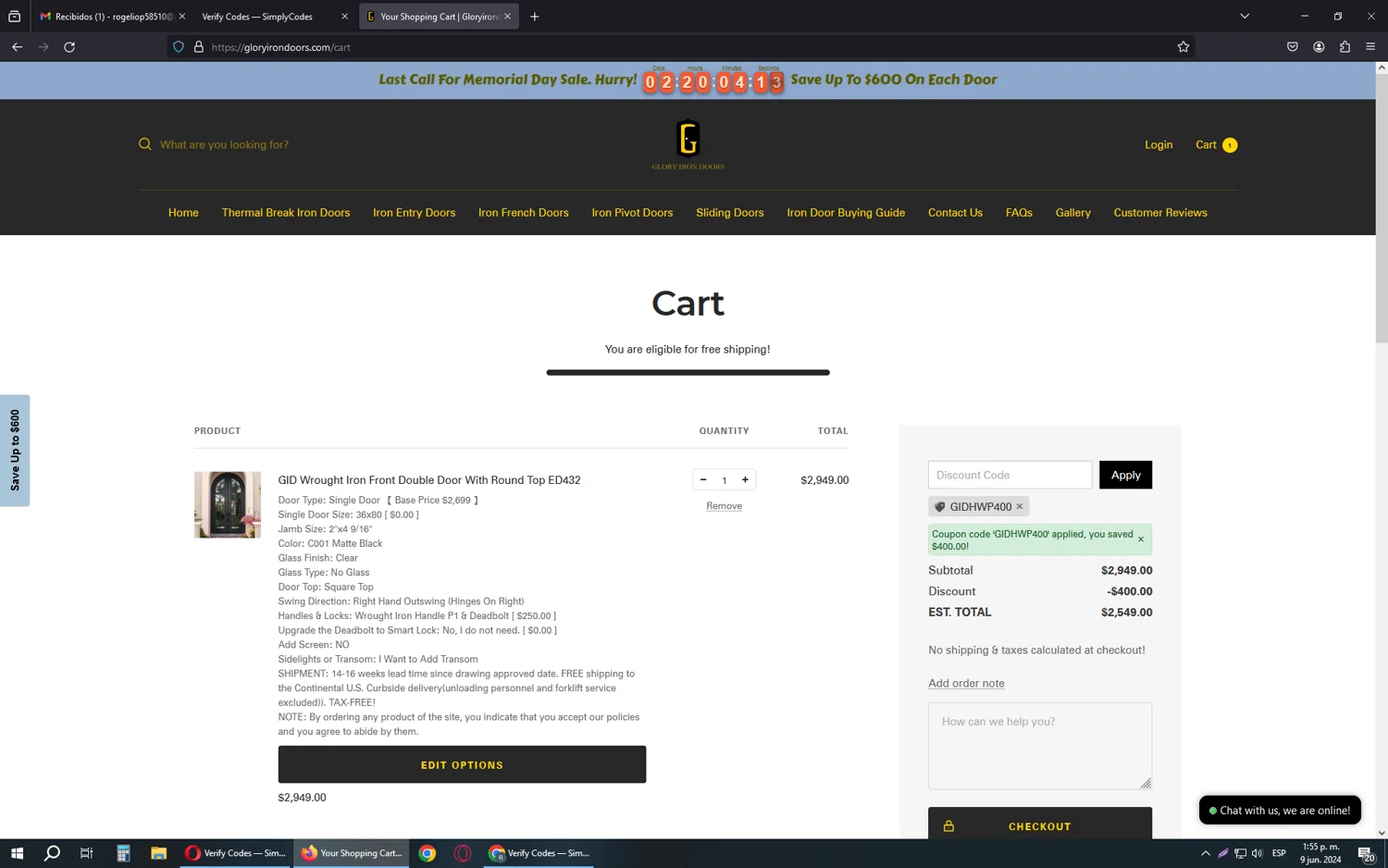Decrease quantity with the minus button
The width and height of the screenshot is (1388, 868).
(703, 479)
